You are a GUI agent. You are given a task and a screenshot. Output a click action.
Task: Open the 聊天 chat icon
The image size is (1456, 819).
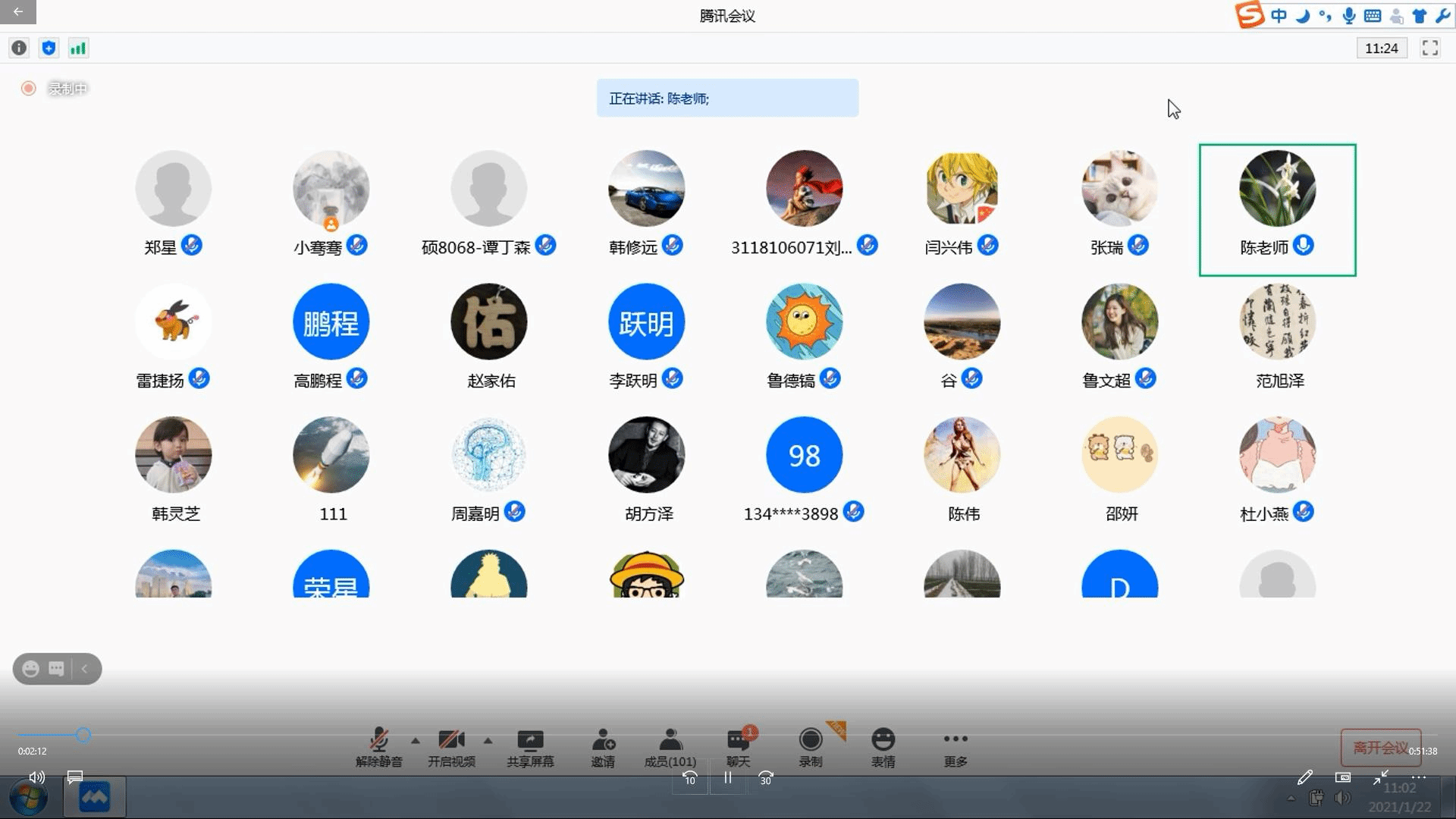click(x=738, y=740)
